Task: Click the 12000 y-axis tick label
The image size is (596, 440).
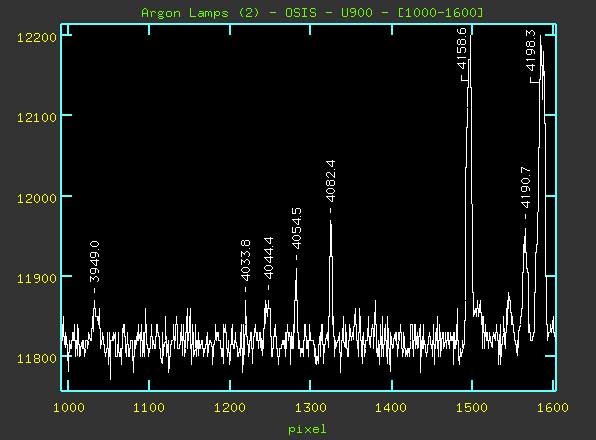Action: point(36,198)
